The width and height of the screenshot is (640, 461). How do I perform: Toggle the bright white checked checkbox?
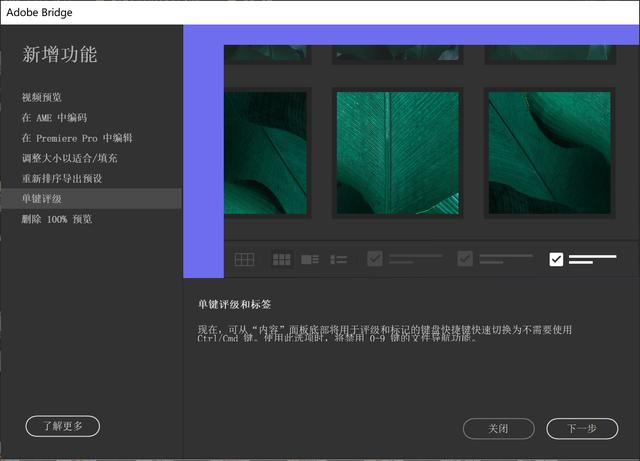pos(556,259)
